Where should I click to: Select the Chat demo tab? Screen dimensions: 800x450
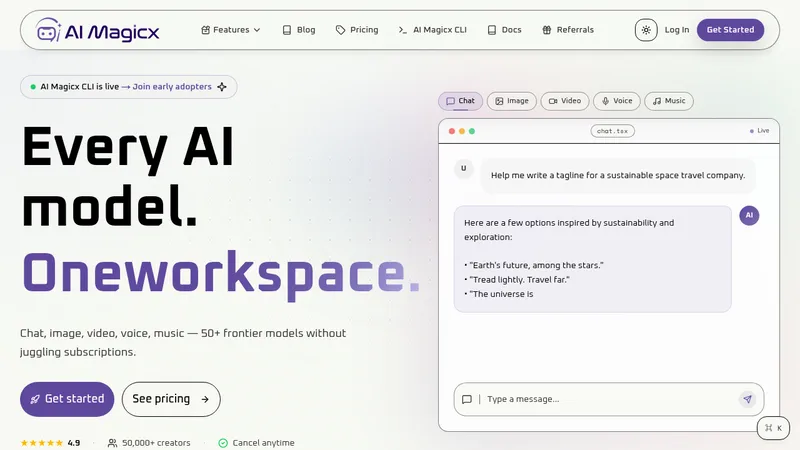[x=460, y=101]
